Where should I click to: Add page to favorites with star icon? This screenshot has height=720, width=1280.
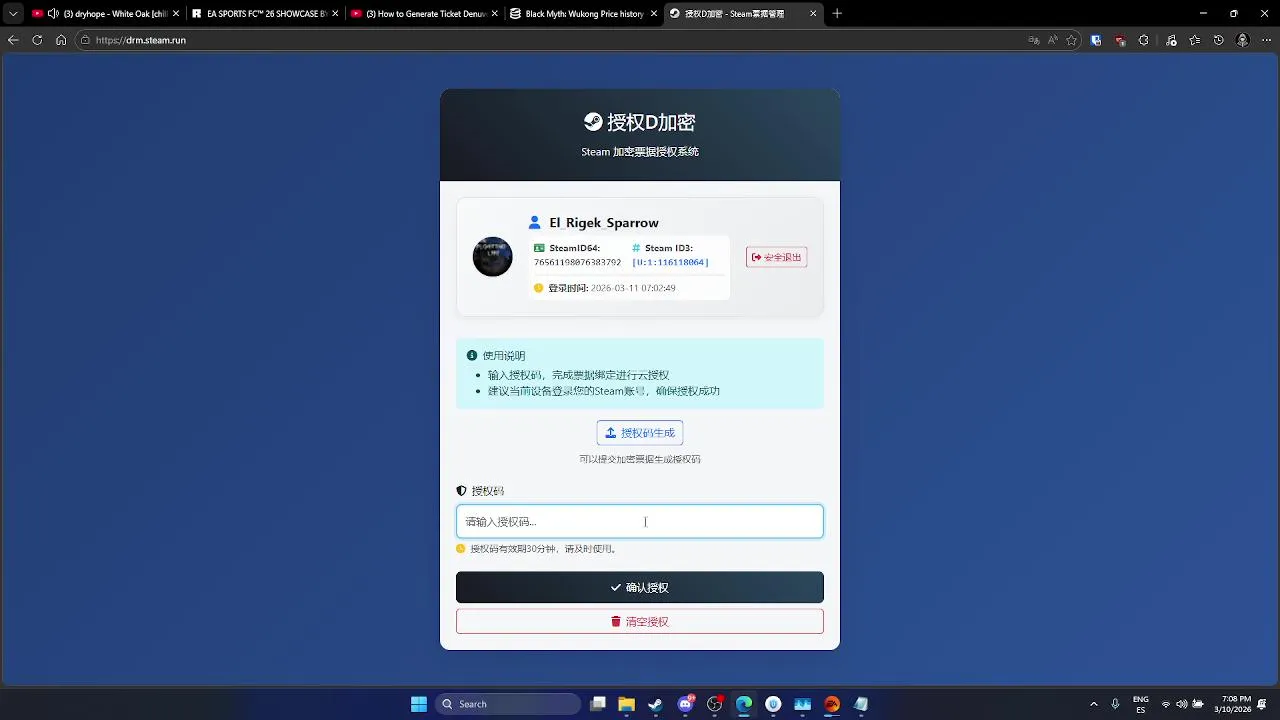(1072, 40)
